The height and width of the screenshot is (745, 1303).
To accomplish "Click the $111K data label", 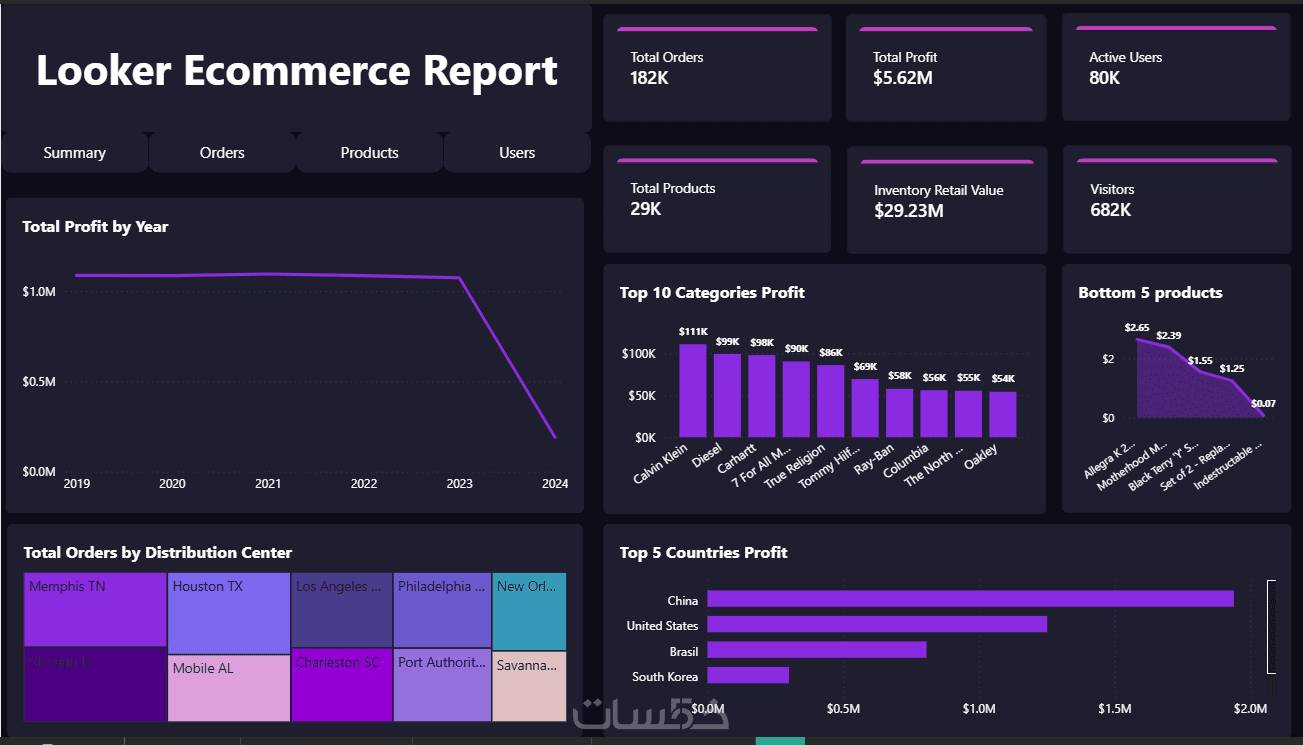I will pos(693,331).
